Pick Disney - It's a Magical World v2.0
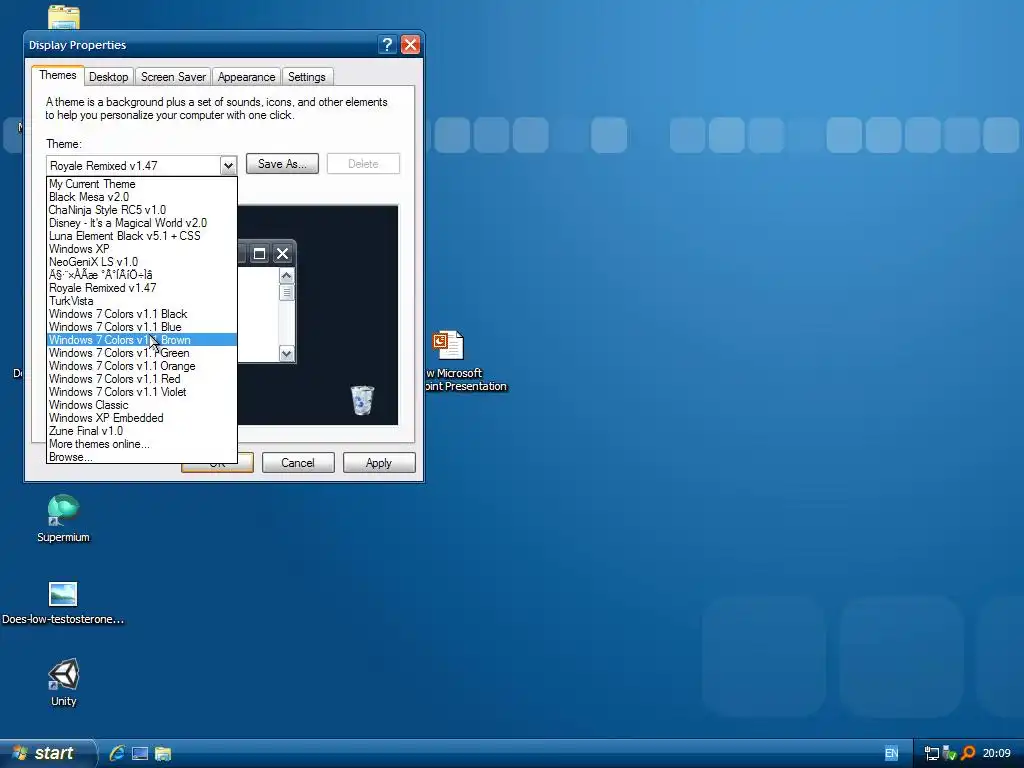Viewport: 1024px width, 768px height. (142, 223)
